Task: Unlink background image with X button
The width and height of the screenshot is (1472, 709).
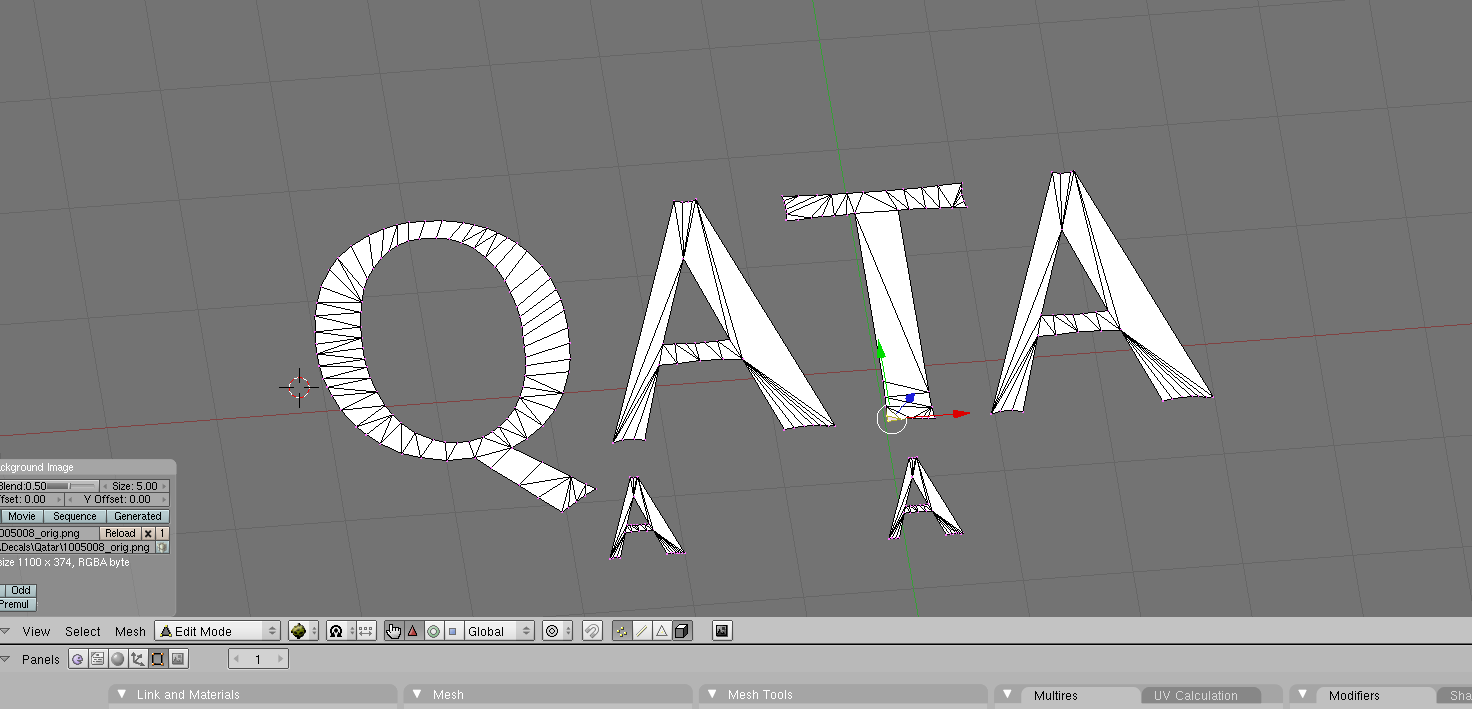Action: click(148, 533)
